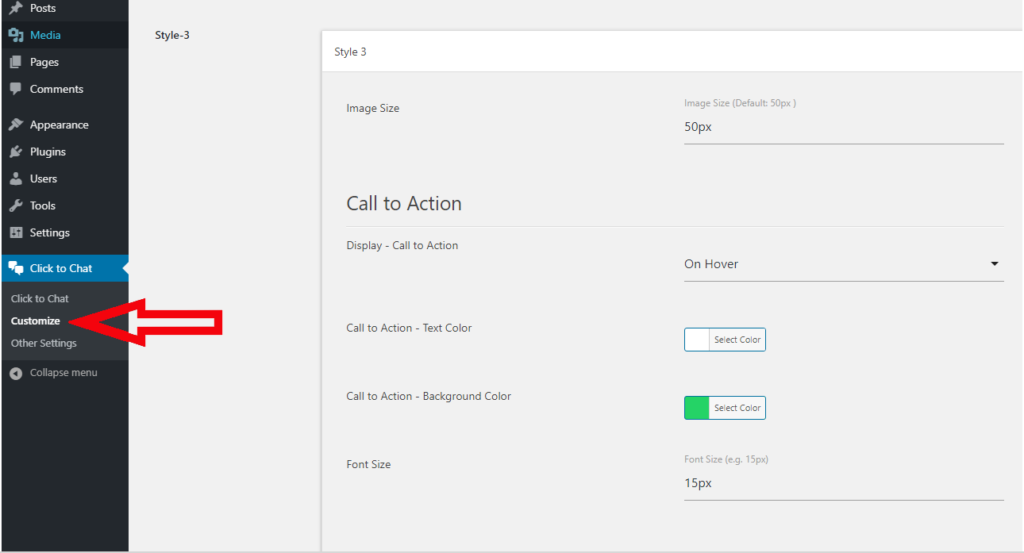1024x553 pixels.
Task: Open Media via its camera icon
Action: point(16,35)
